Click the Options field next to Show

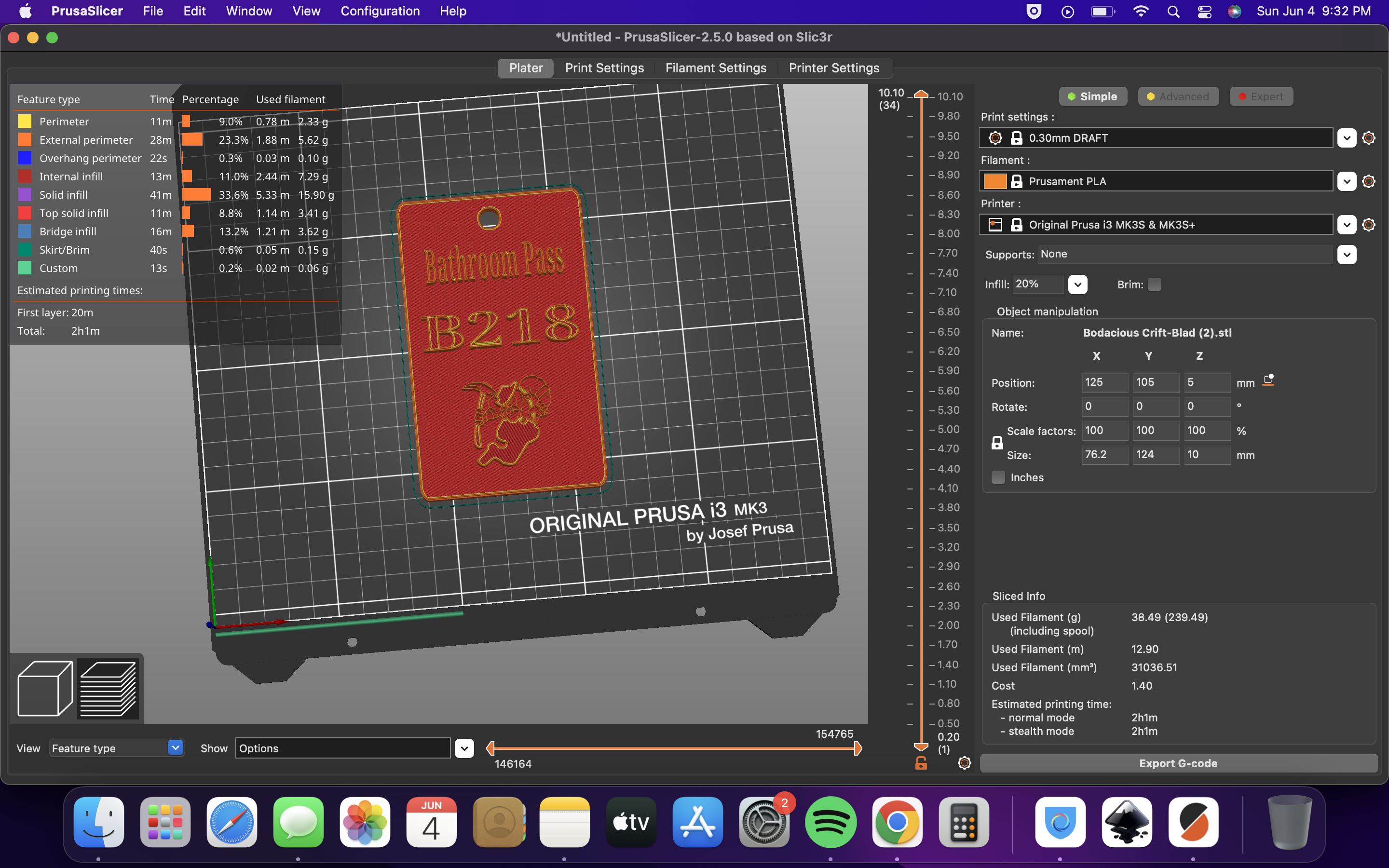(342, 748)
